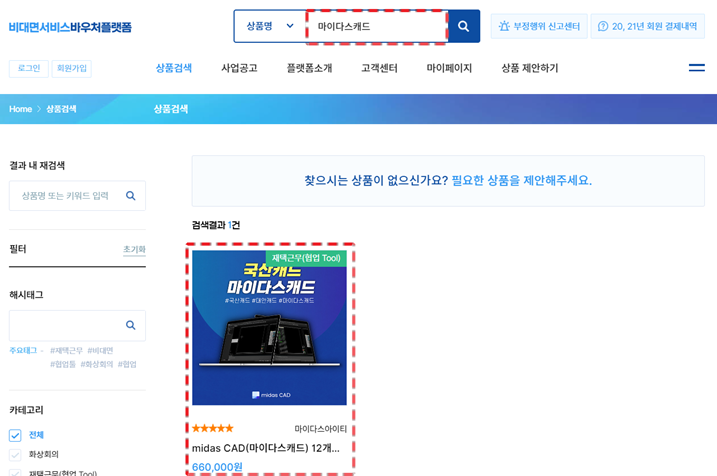Screen dimensions: 717x476
Task: Toggle the 전체 category checkbox
Action: pyautogui.click(x=15, y=435)
